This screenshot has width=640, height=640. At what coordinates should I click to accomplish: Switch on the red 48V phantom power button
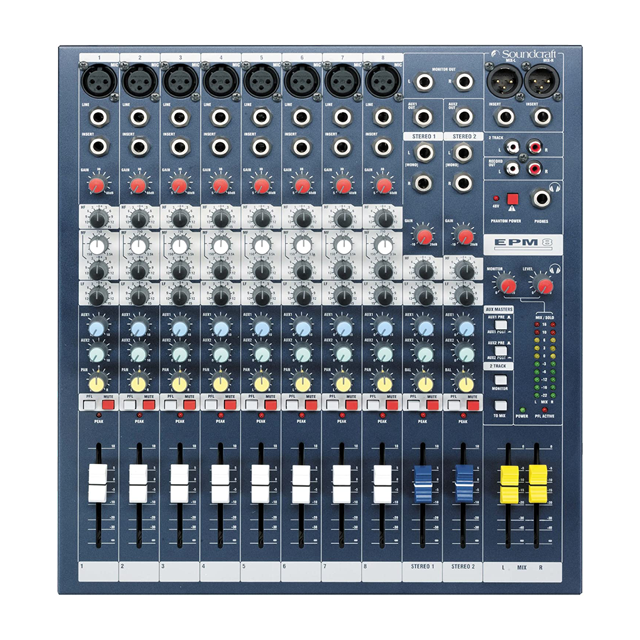pos(513,199)
